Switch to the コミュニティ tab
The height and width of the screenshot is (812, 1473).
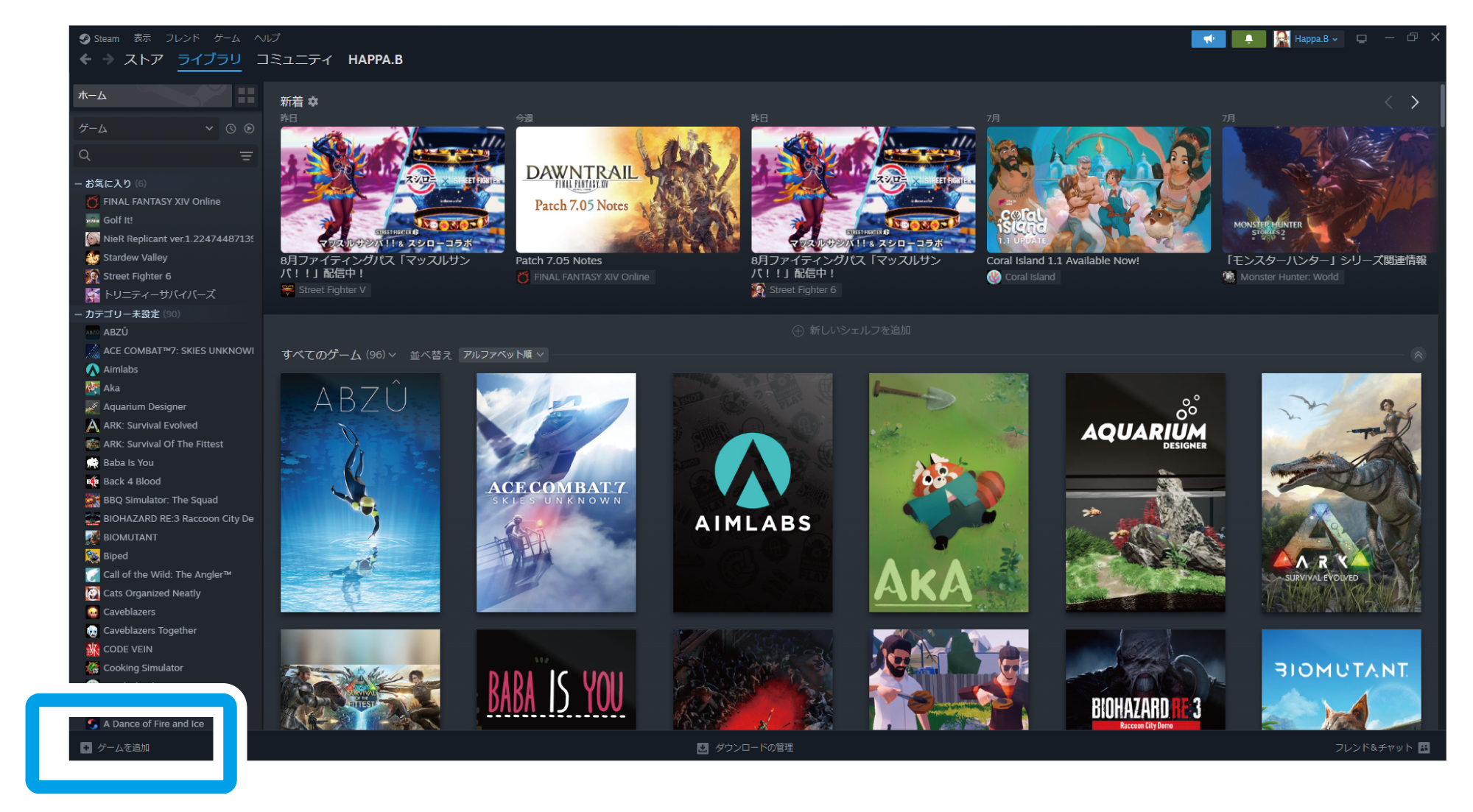point(294,60)
